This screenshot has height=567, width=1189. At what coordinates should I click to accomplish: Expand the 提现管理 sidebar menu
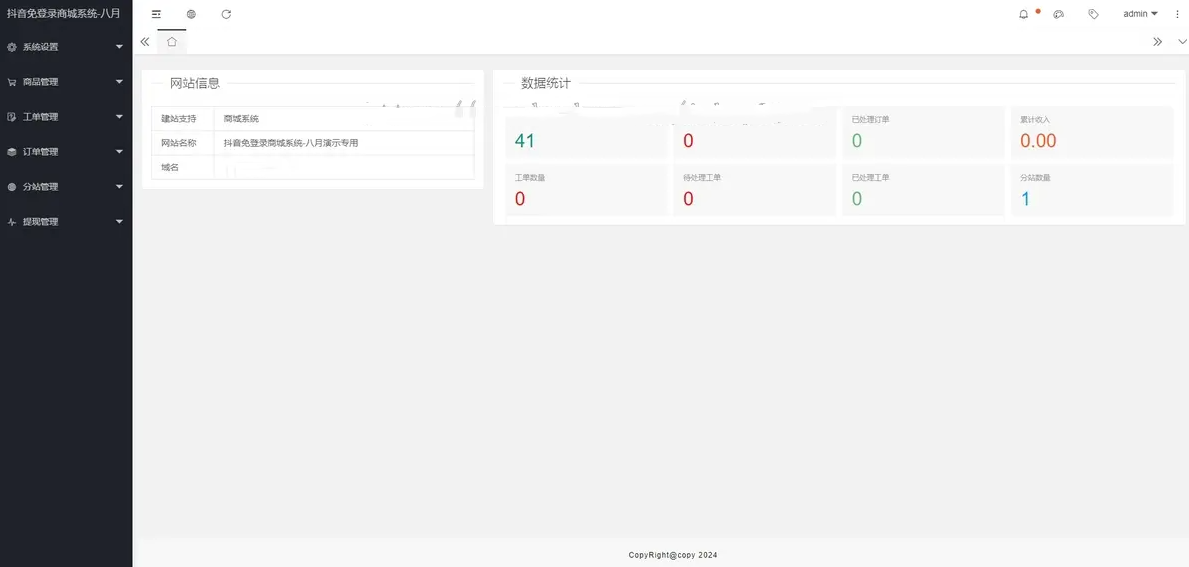[66, 222]
